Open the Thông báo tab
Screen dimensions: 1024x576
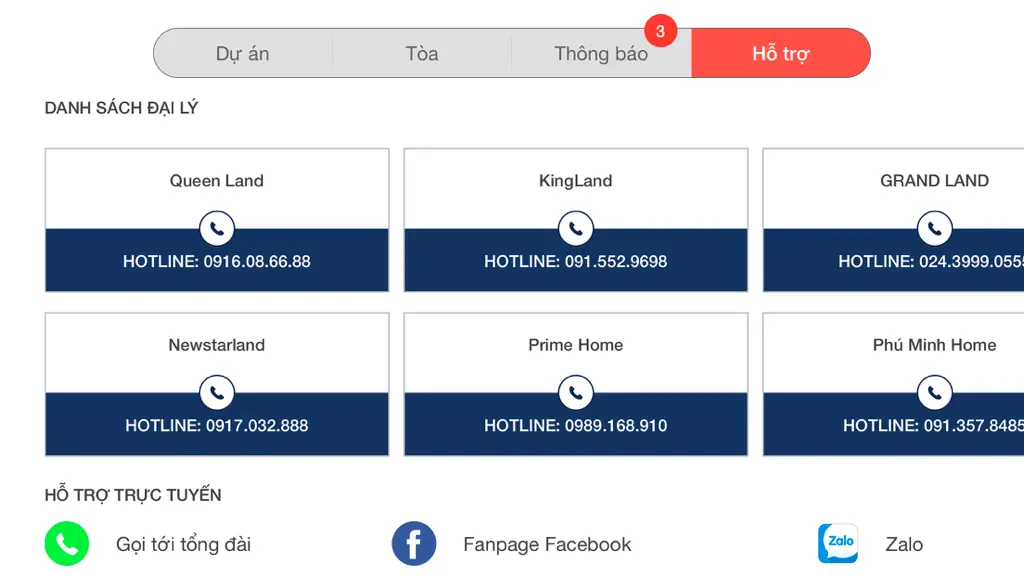click(x=601, y=53)
